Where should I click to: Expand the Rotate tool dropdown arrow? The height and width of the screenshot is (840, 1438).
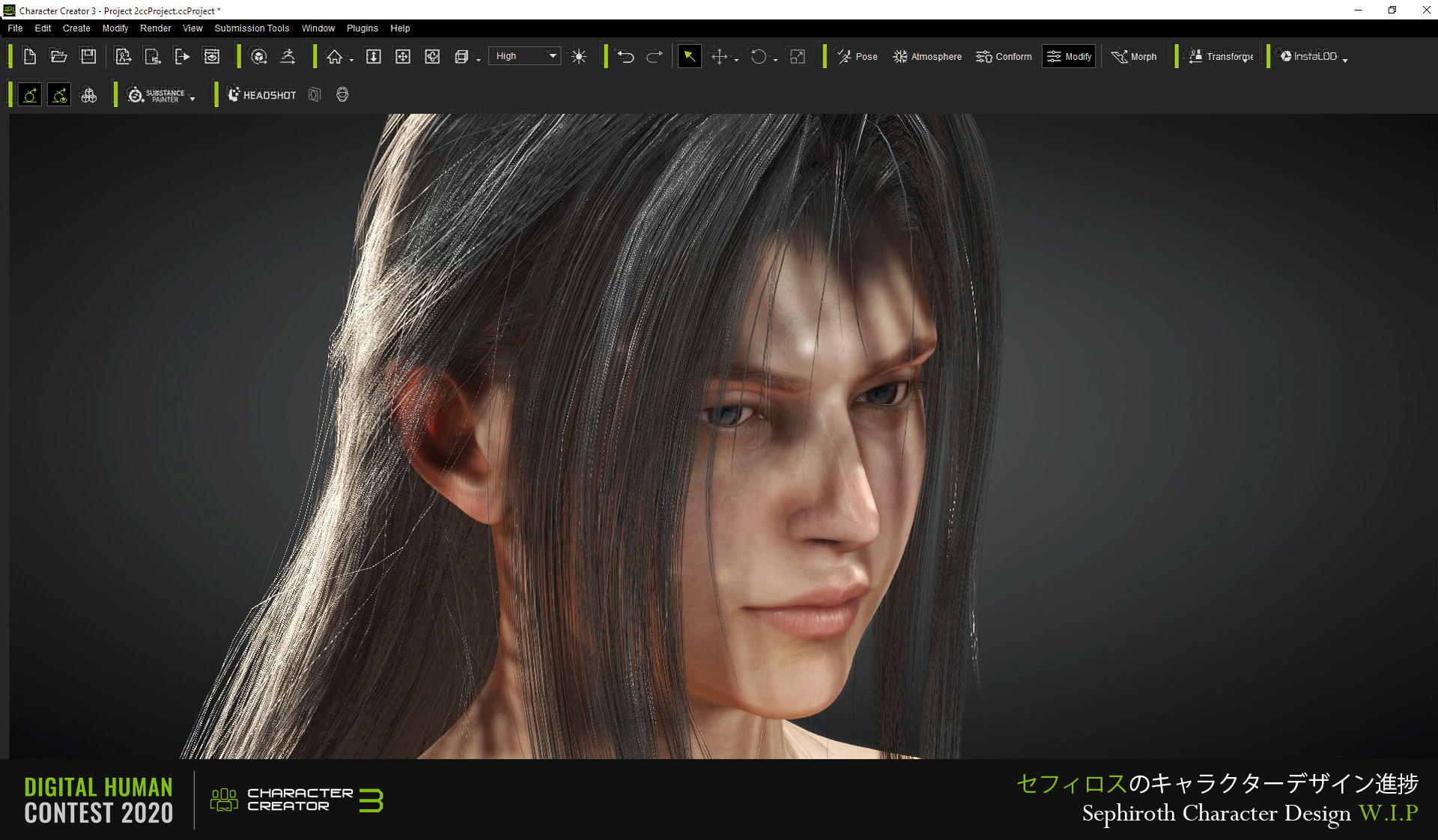point(775,60)
